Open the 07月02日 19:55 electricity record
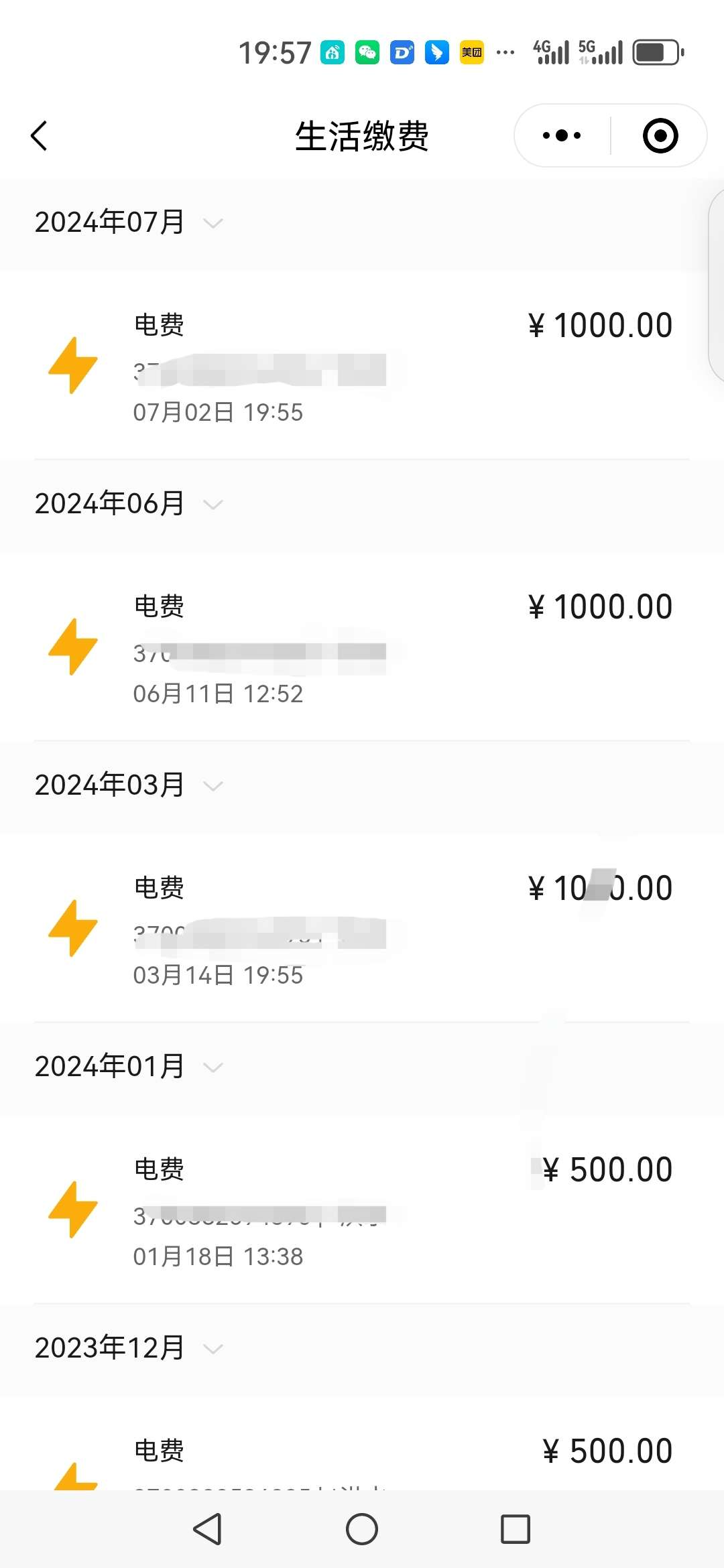This screenshot has height=1568, width=724. (x=362, y=366)
